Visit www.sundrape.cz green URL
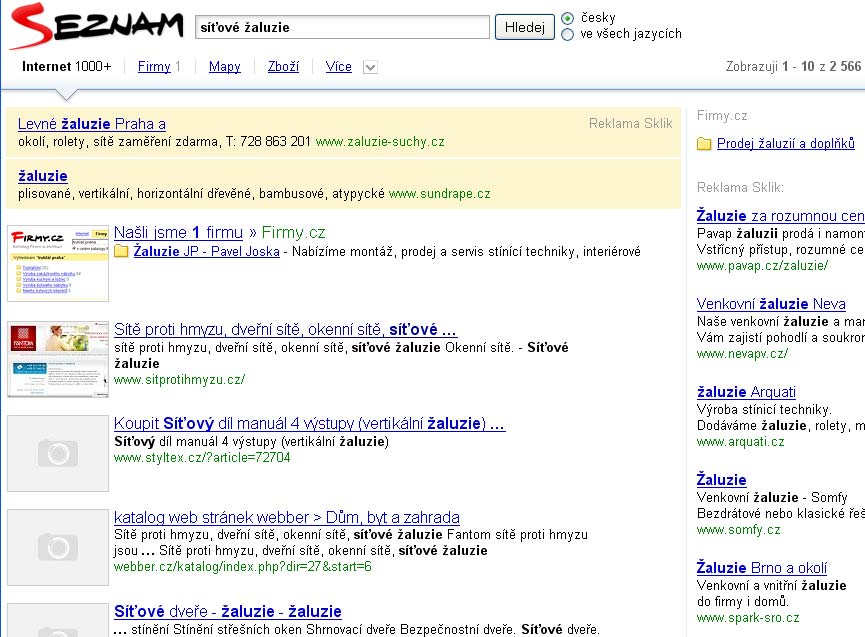865x637 pixels. [x=440, y=194]
